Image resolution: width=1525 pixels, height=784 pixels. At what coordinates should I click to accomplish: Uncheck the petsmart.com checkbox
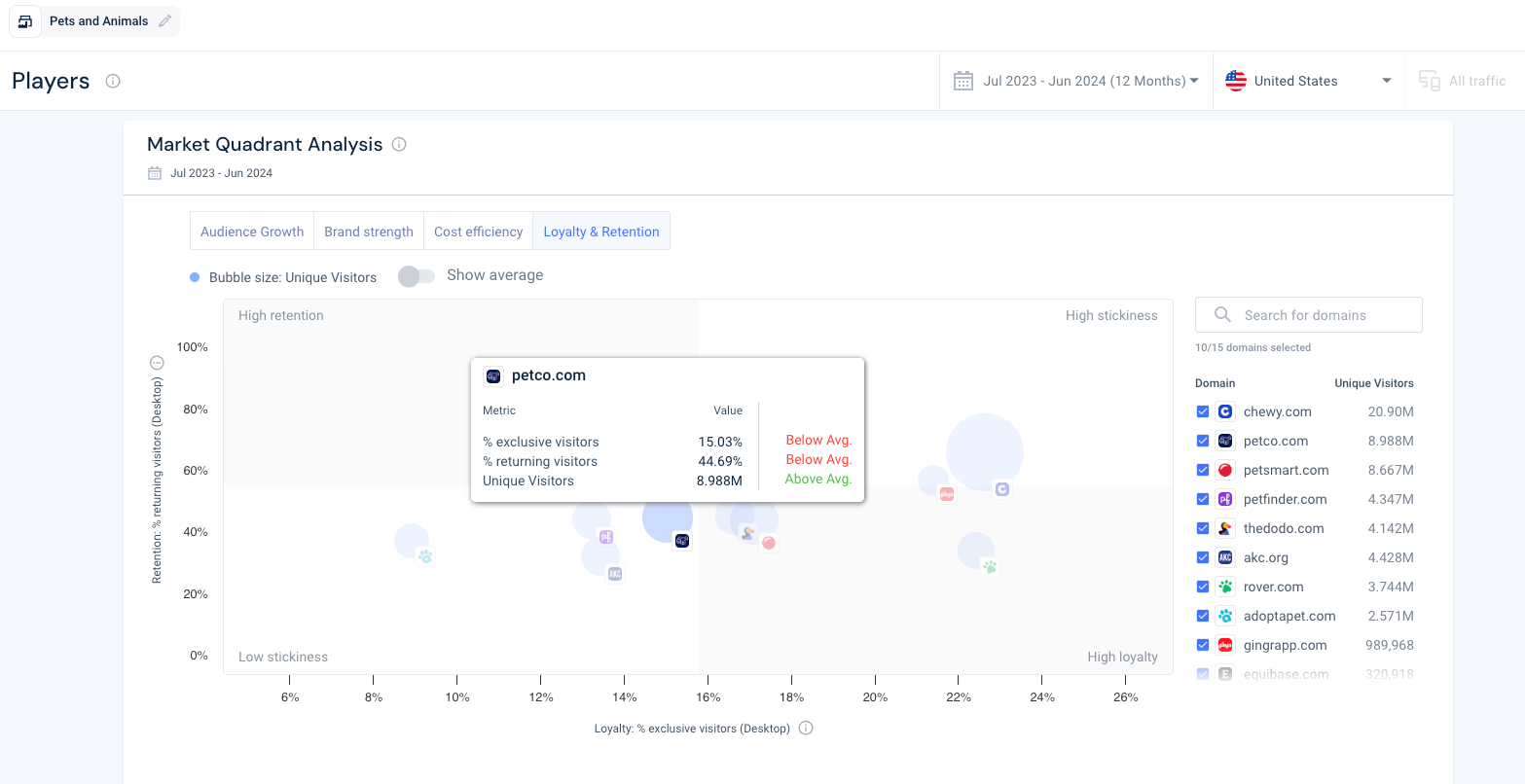click(1203, 470)
